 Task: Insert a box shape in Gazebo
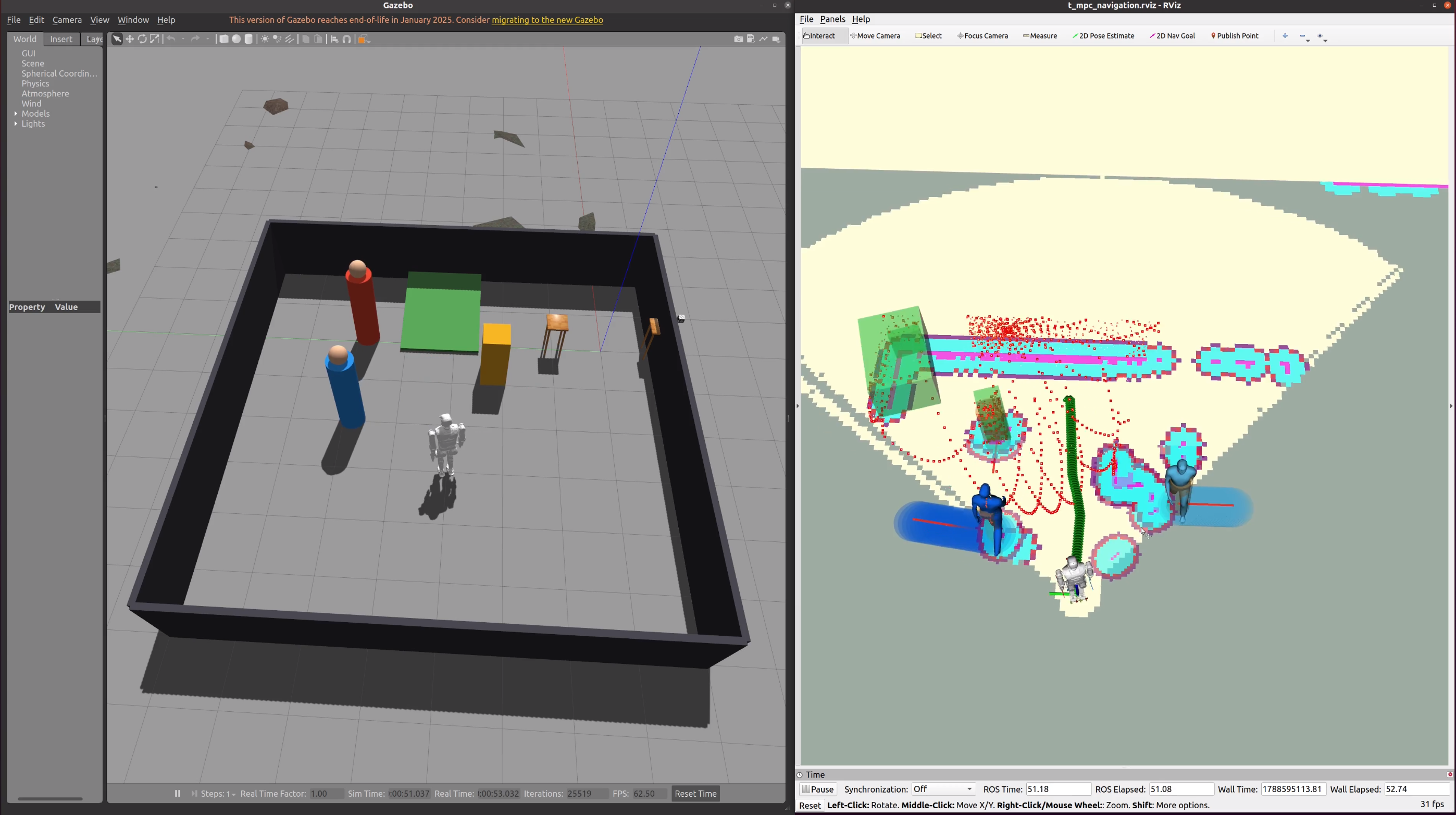pos(224,39)
